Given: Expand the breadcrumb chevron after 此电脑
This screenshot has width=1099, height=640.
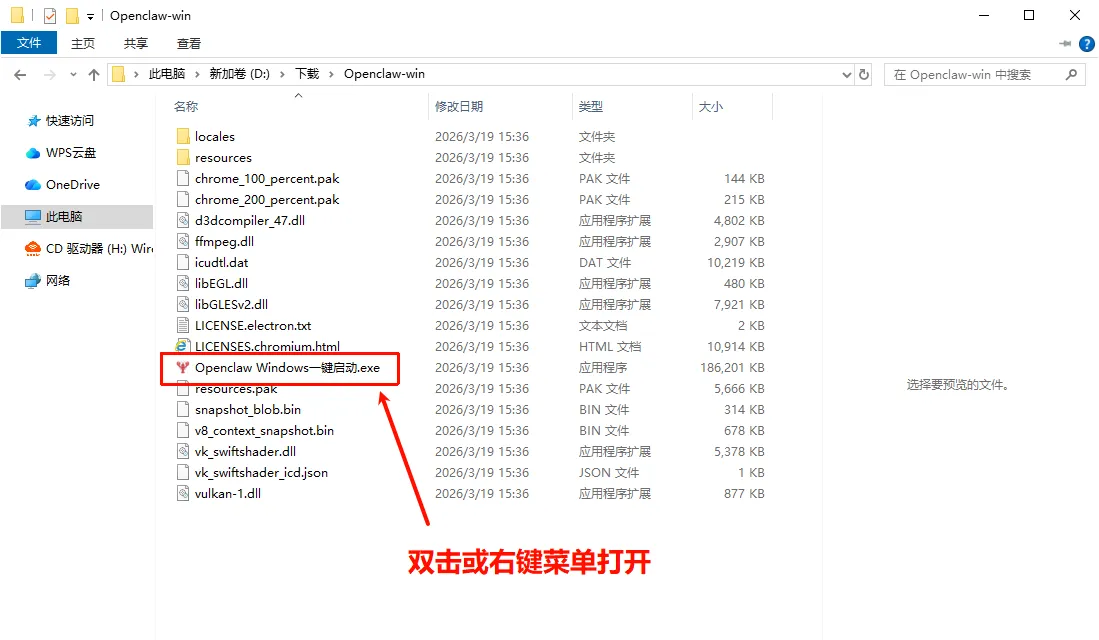Looking at the screenshot, I should [x=197, y=74].
